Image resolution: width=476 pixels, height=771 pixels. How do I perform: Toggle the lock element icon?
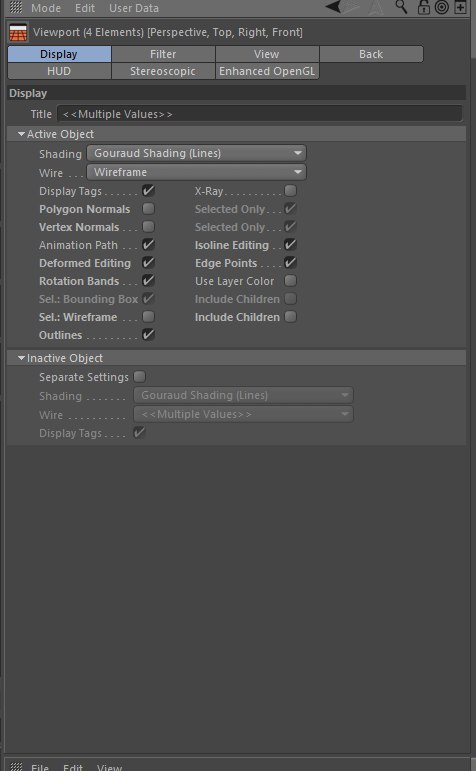pyautogui.click(x=423, y=7)
